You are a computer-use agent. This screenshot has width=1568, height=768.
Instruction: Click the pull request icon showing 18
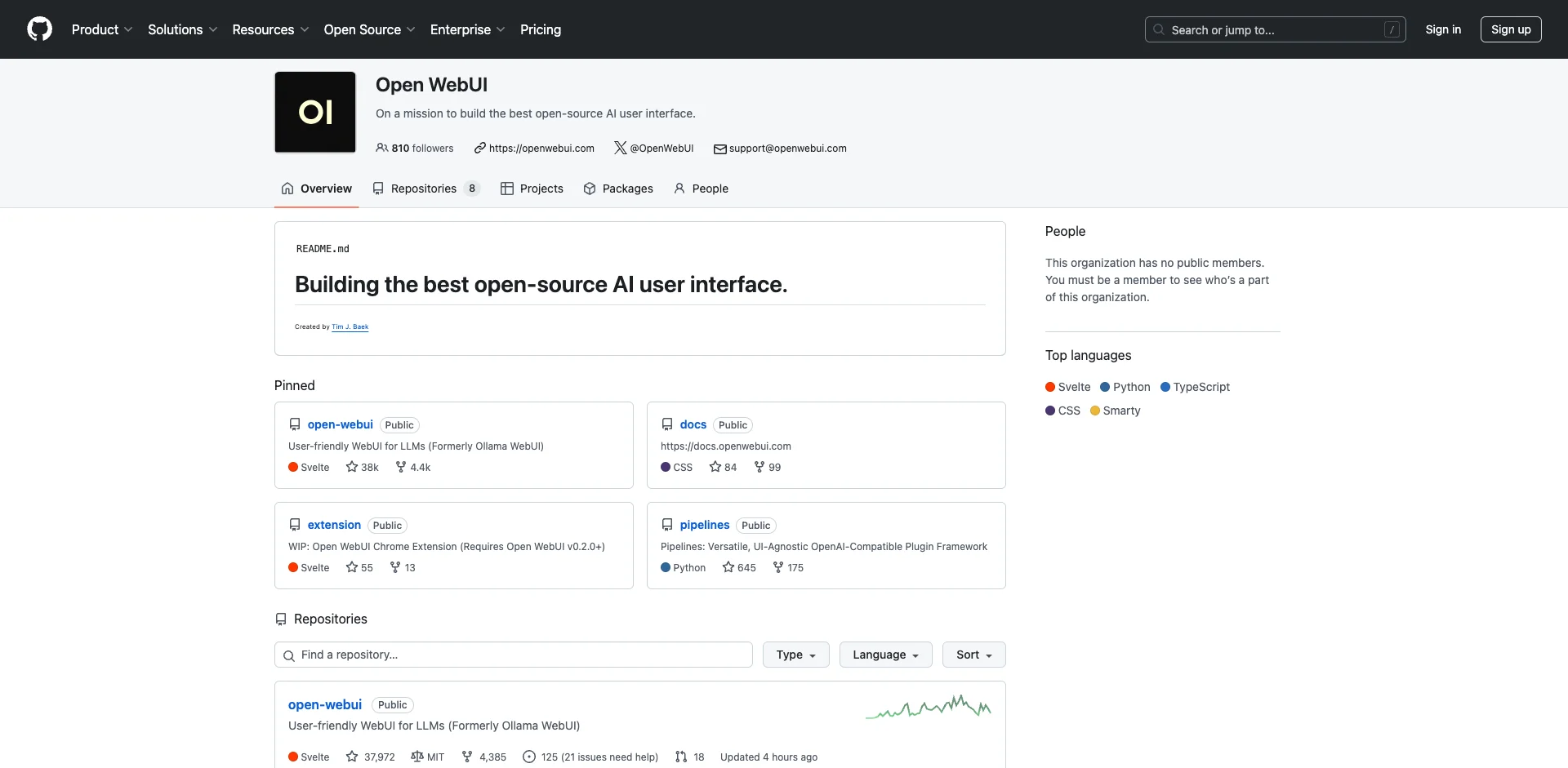tap(681, 757)
